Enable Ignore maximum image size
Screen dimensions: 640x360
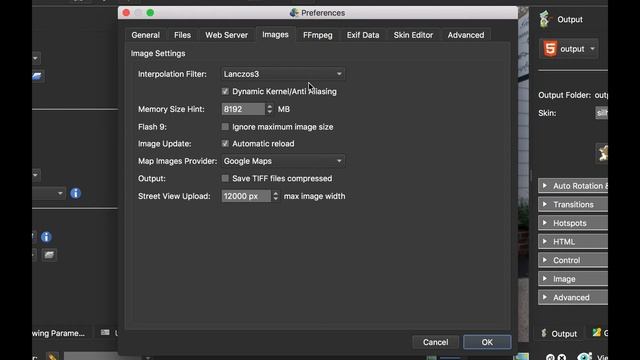pyautogui.click(x=225, y=127)
